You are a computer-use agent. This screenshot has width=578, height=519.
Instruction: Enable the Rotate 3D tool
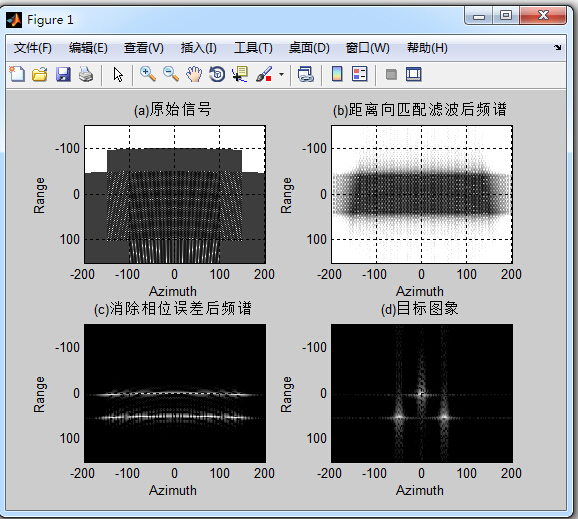(217, 74)
